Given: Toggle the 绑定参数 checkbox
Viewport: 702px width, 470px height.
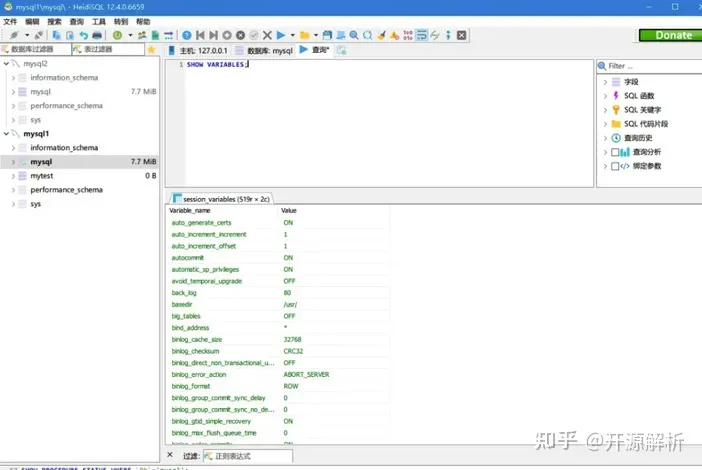Looking at the screenshot, I should click(615, 166).
